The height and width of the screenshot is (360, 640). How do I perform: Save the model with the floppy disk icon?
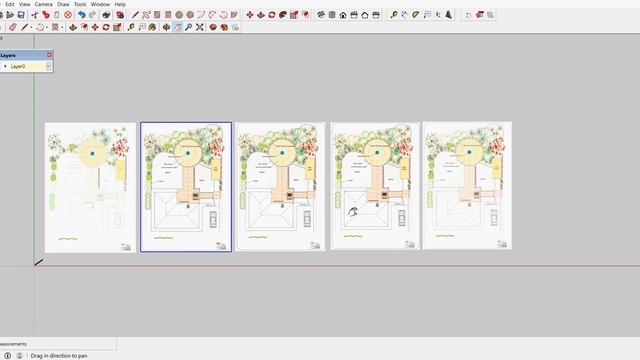pyautogui.click(x=21, y=15)
